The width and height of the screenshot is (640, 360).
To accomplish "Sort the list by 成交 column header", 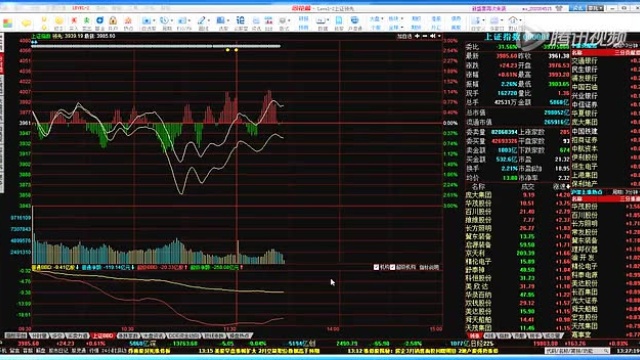I will [x=528, y=187].
